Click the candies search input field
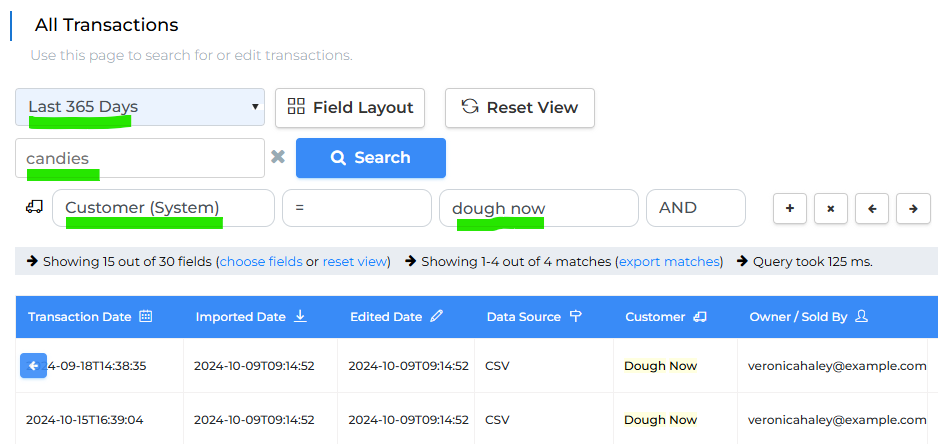The width and height of the screenshot is (938, 444). [x=140, y=158]
